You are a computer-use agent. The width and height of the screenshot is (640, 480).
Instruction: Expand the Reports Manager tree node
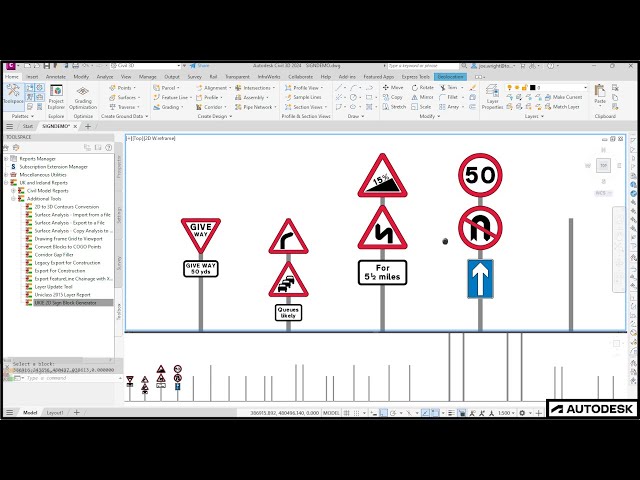6,158
